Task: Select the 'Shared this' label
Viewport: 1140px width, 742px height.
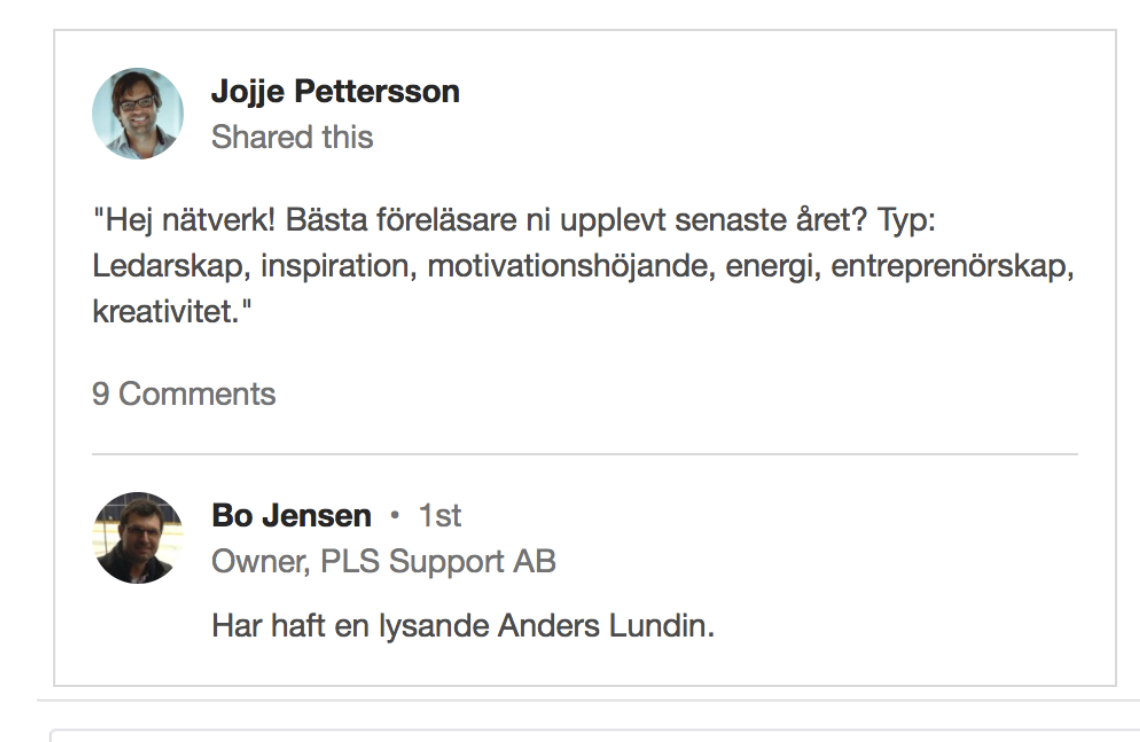Action: point(292,137)
